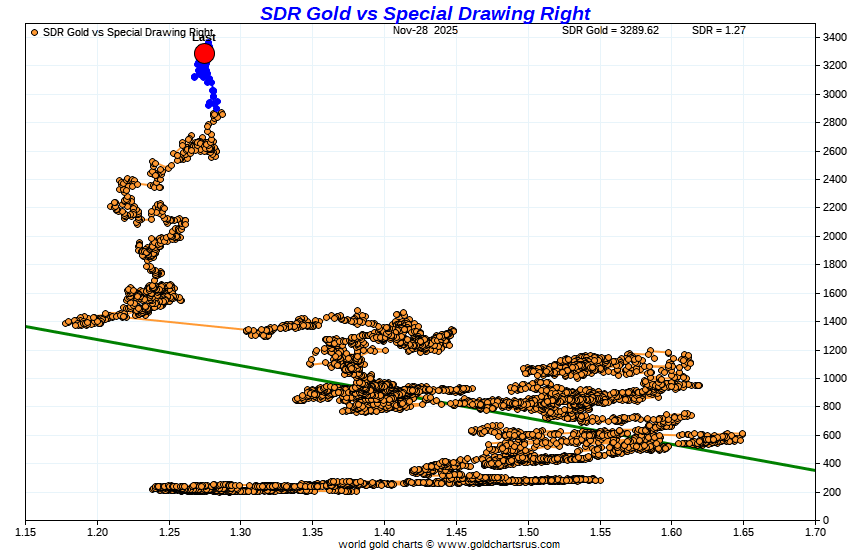Click the orange legend marker icon

pyautogui.click(x=35, y=32)
